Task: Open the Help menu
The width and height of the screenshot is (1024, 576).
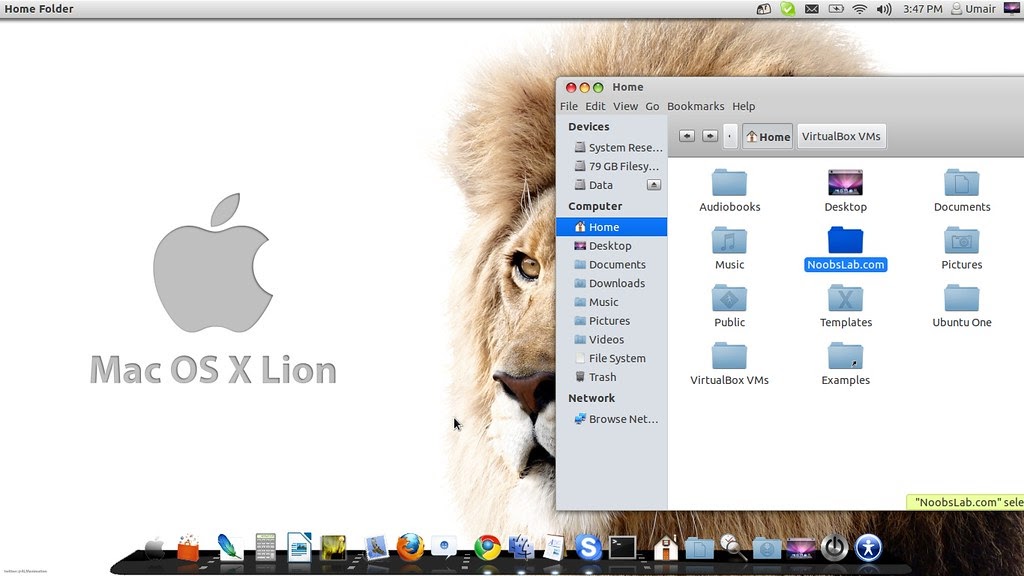Action: pos(743,106)
